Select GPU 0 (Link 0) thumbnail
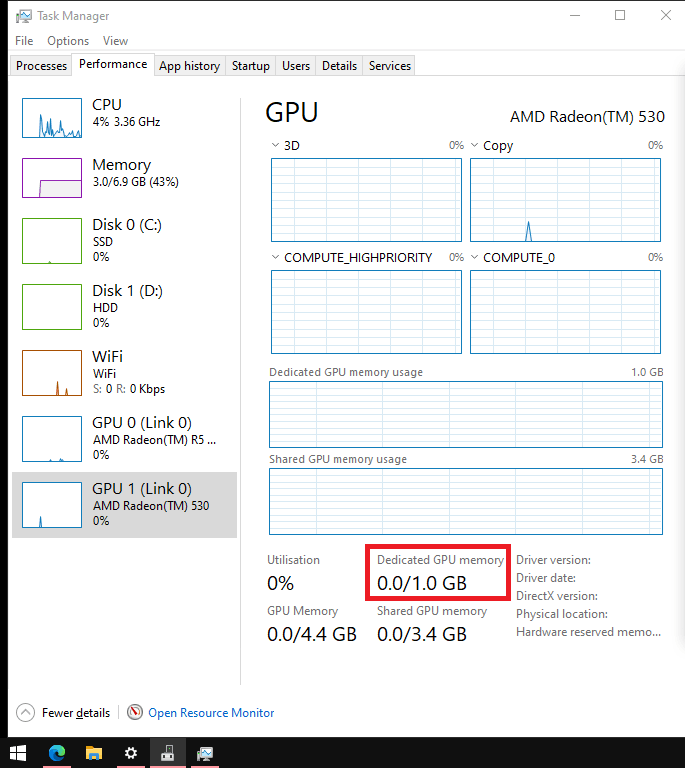685x768 pixels. tap(52, 439)
